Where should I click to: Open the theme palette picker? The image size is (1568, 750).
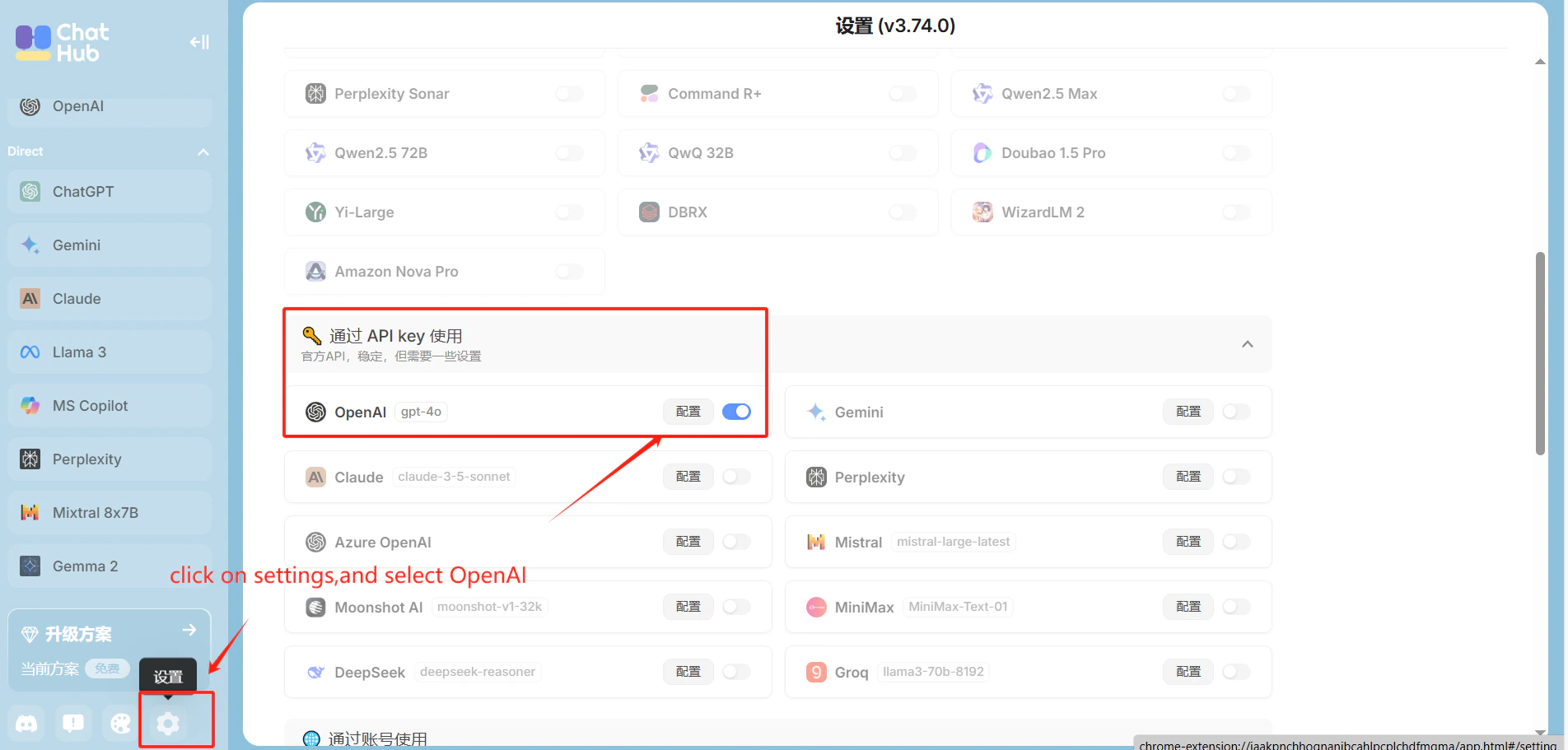click(x=119, y=723)
